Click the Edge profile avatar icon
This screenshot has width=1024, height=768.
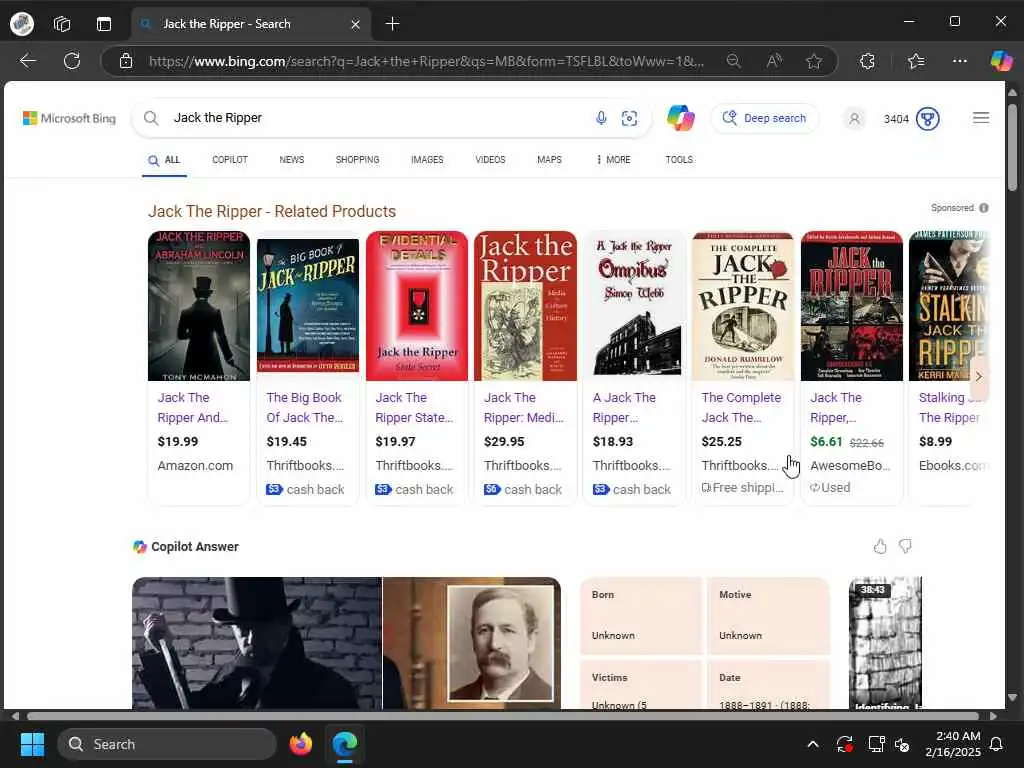22,24
